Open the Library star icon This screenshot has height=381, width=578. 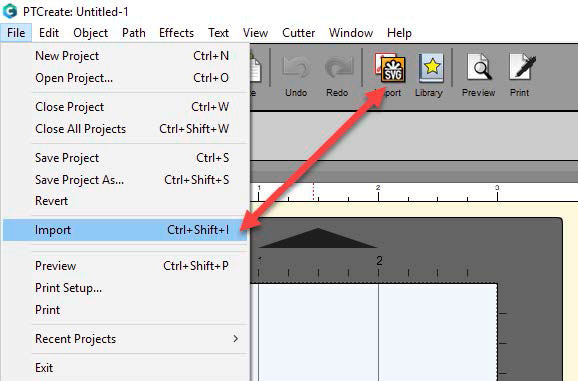[x=431, y=68]
